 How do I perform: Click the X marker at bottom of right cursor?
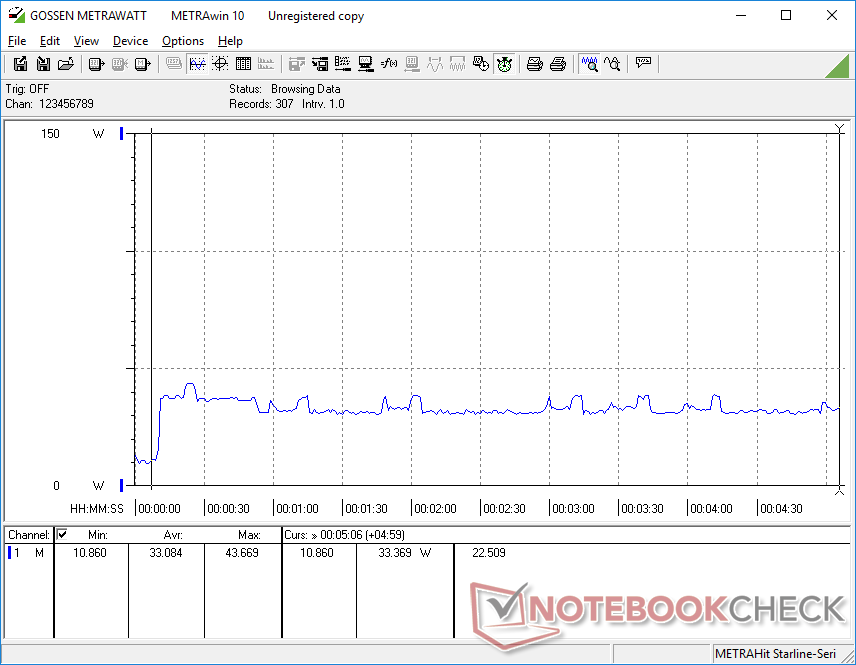point(840,491)
